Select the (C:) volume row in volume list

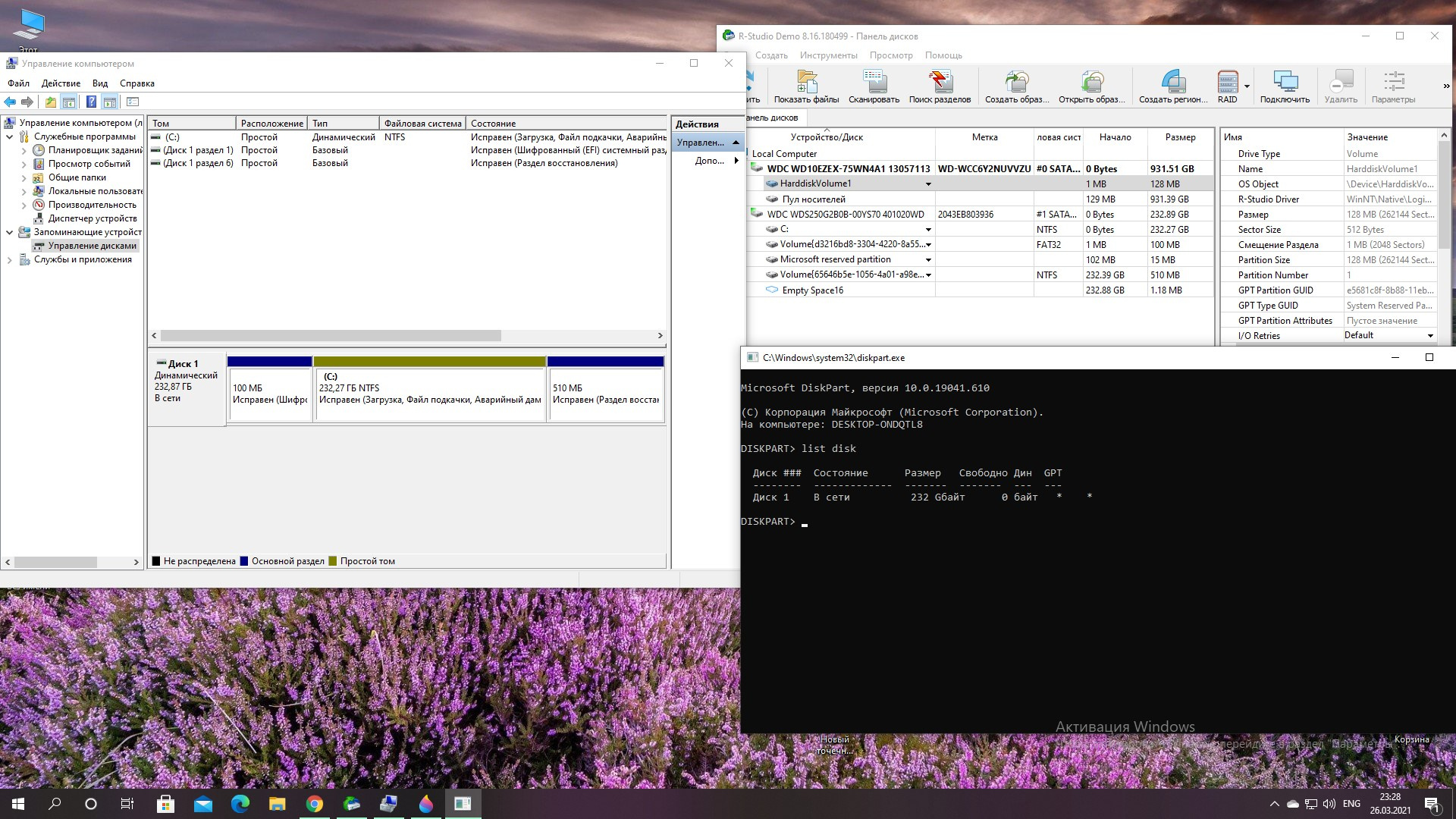click(407, 137)
